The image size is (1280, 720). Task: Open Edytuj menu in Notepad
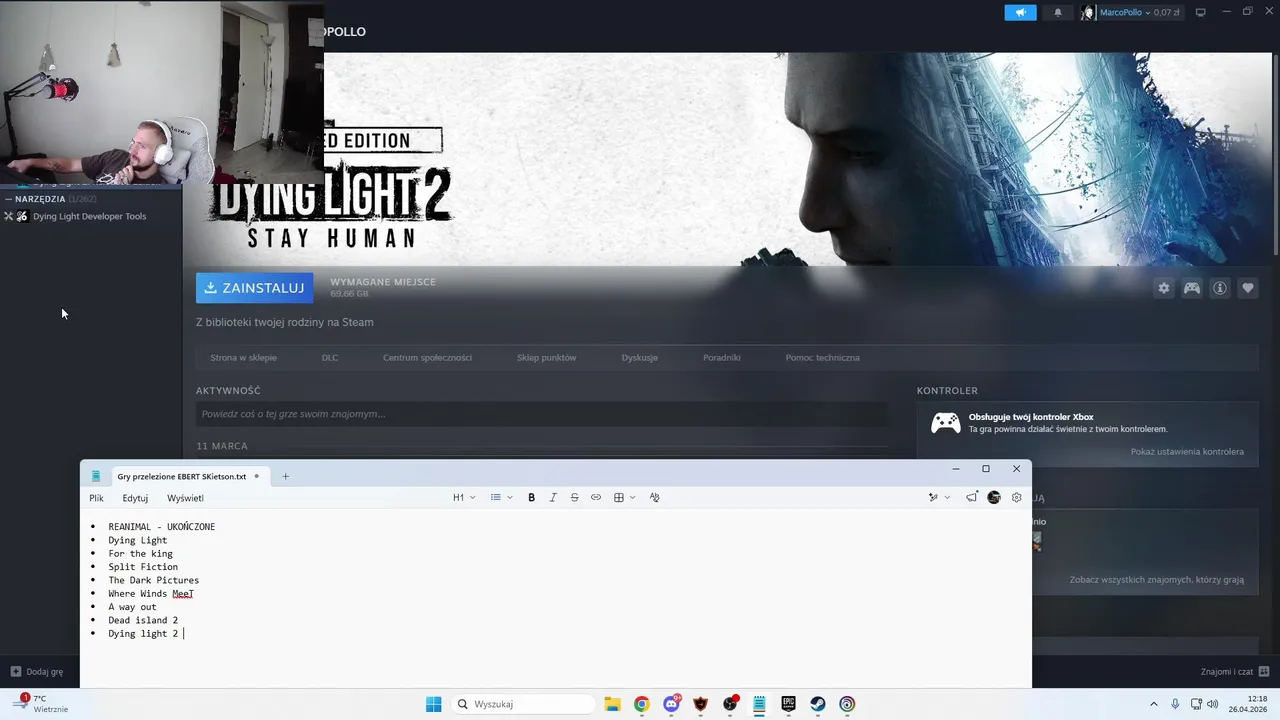[135, 498]
